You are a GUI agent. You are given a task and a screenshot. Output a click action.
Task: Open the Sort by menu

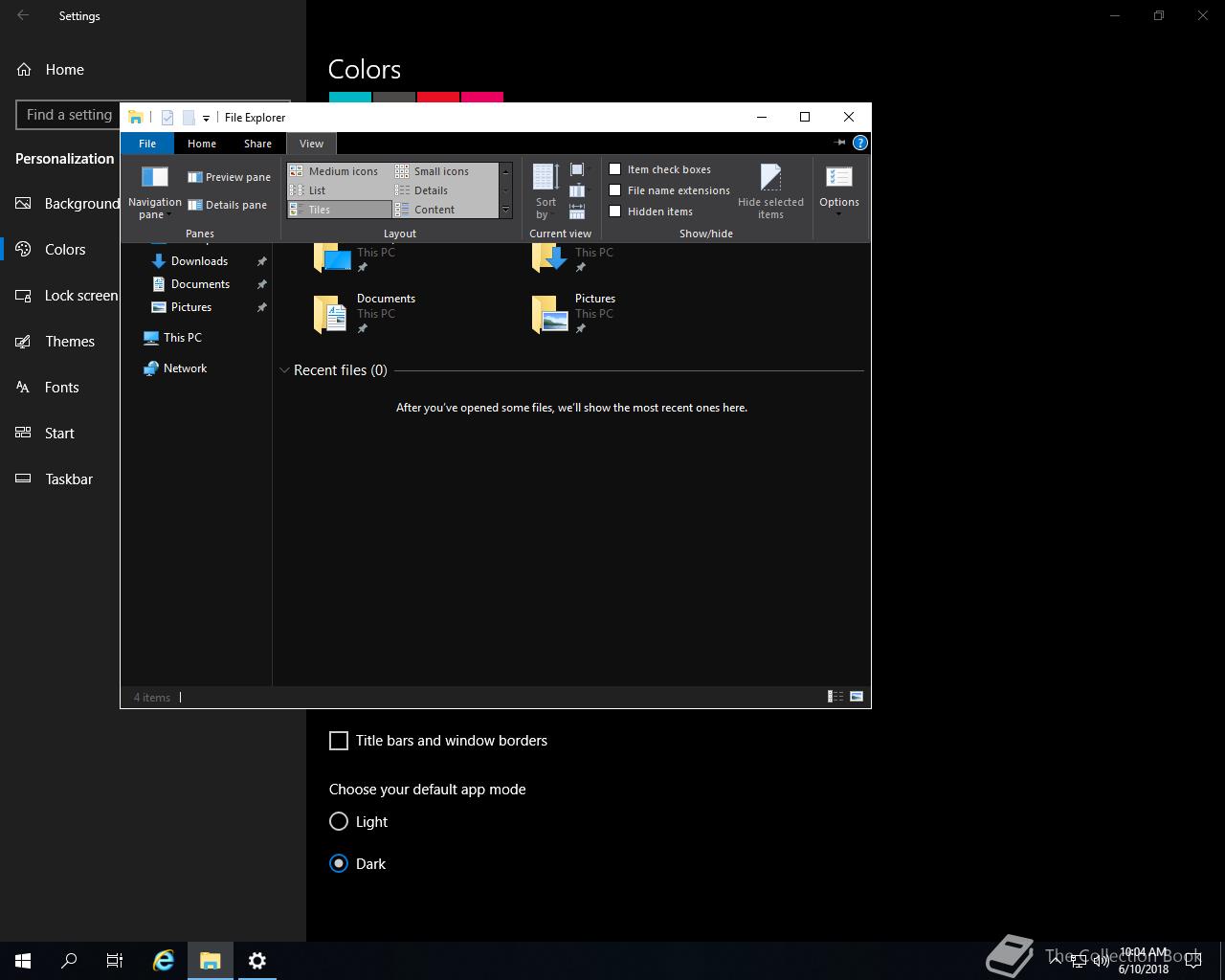click(546, 191)
